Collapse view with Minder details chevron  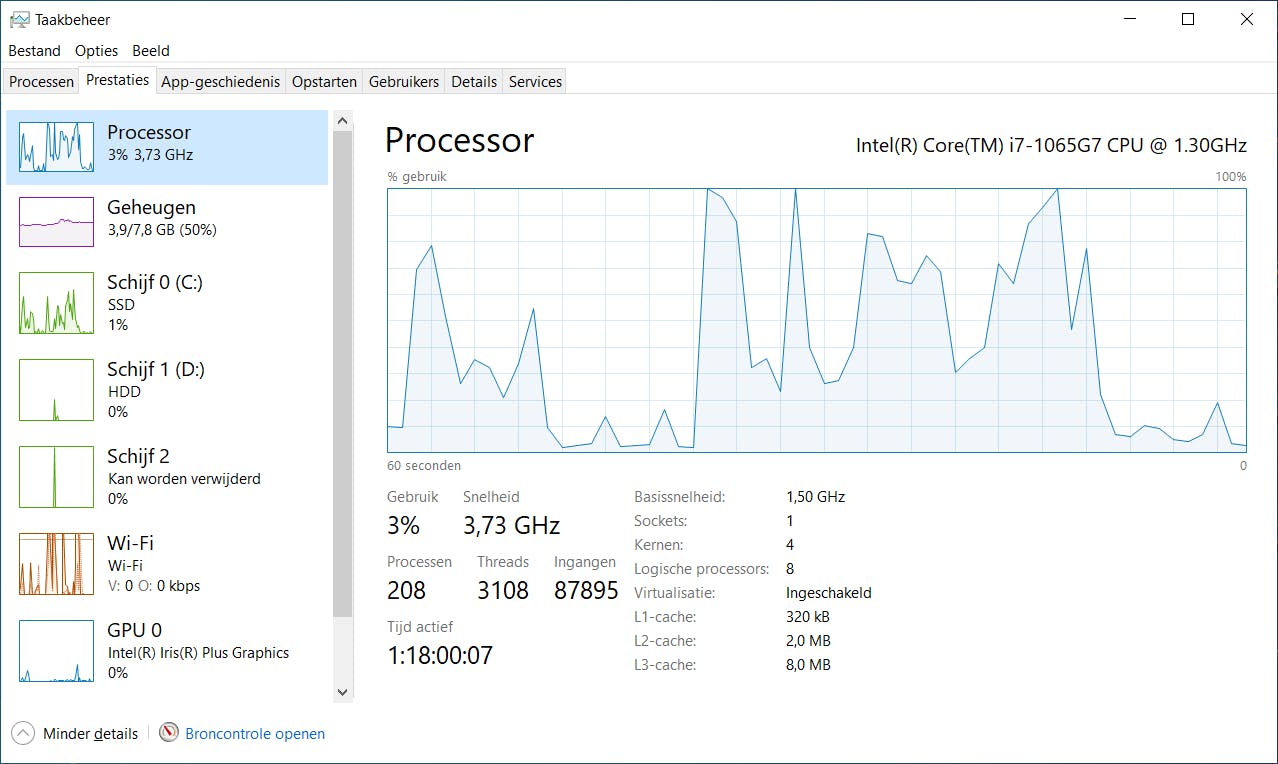pyautogui.click(x=23, y=733)
